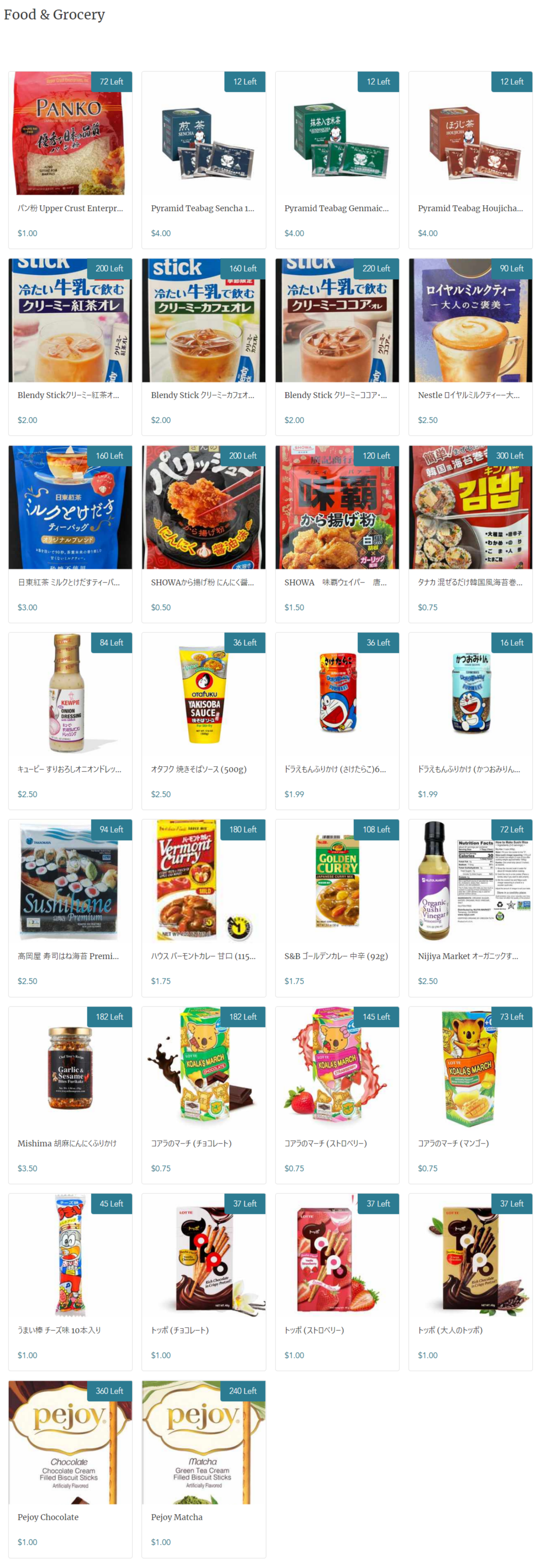This screenshot has height=1568, width=546.
Task: Click the Nestle Royal Milk Tea image
Action: [470, 320]
